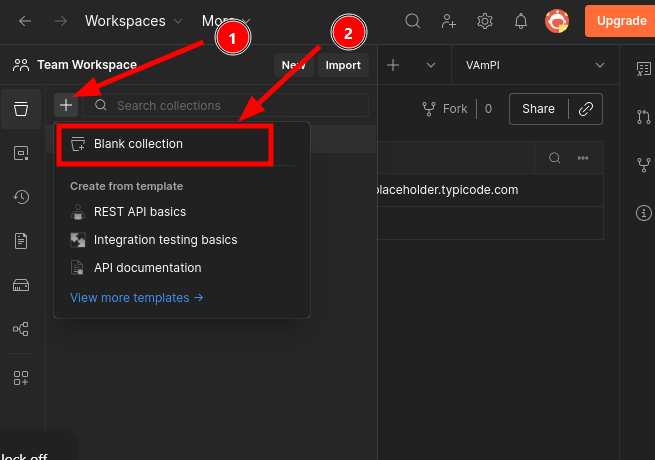This screenshot has height=460, width=655.
Task: Click the create new collection plus button
Action: tap(66, 105)
